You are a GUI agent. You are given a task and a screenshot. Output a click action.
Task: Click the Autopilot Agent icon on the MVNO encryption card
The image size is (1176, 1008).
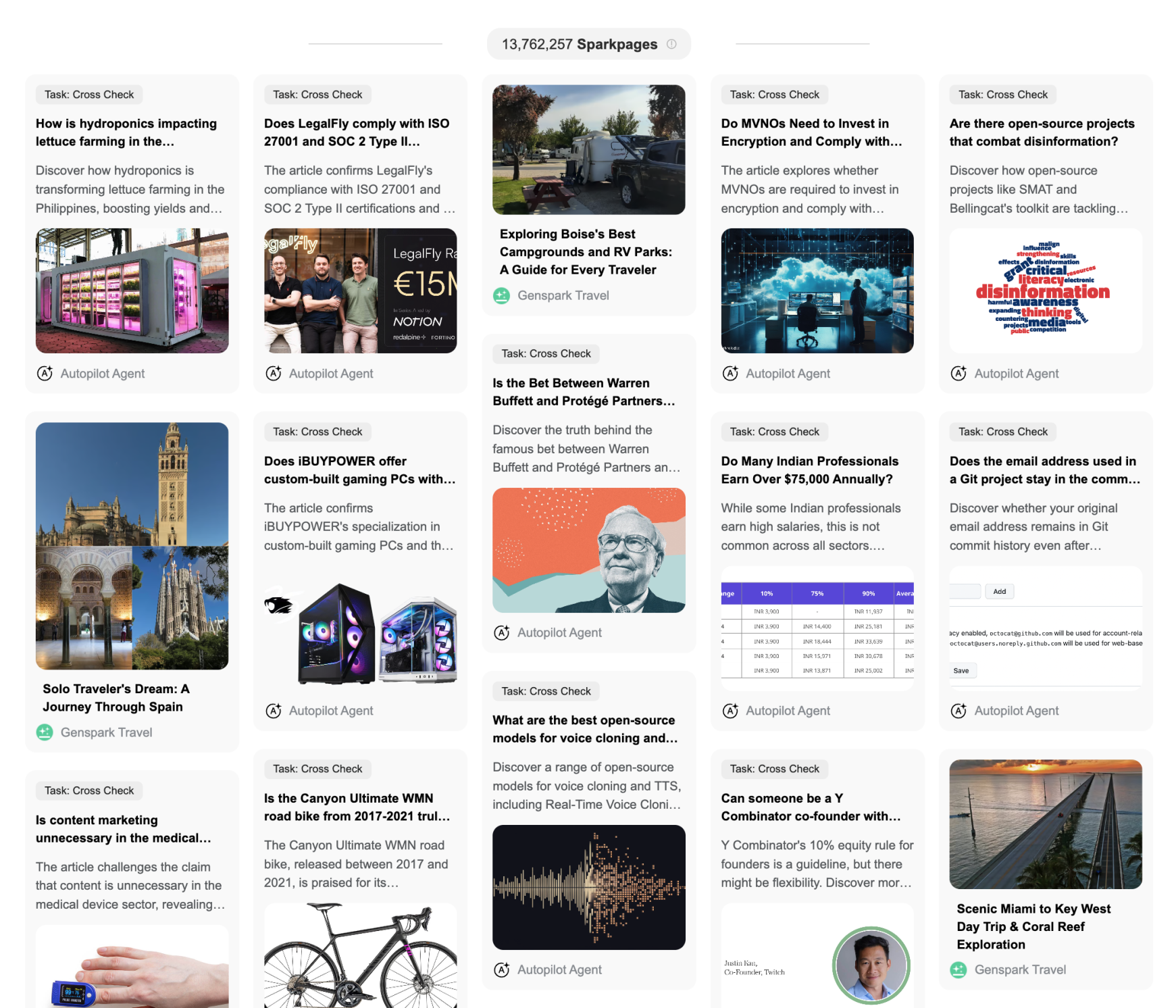tap(730, 374)
